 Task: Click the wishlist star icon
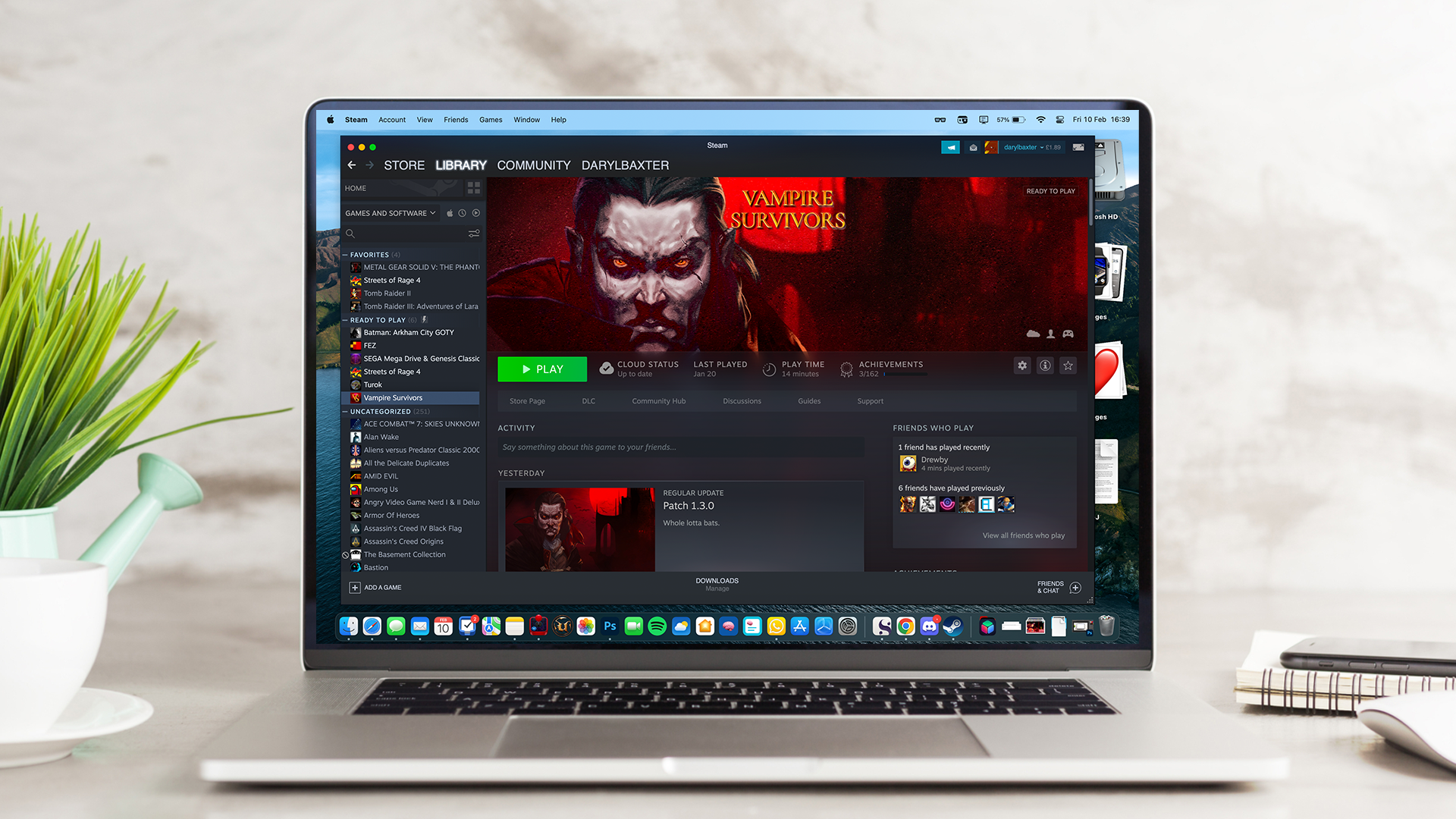tap(1068, 365)
